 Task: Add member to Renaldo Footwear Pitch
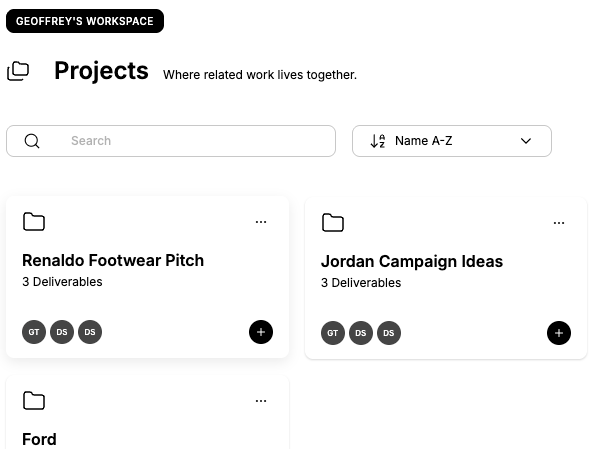(x=261, y=332)
